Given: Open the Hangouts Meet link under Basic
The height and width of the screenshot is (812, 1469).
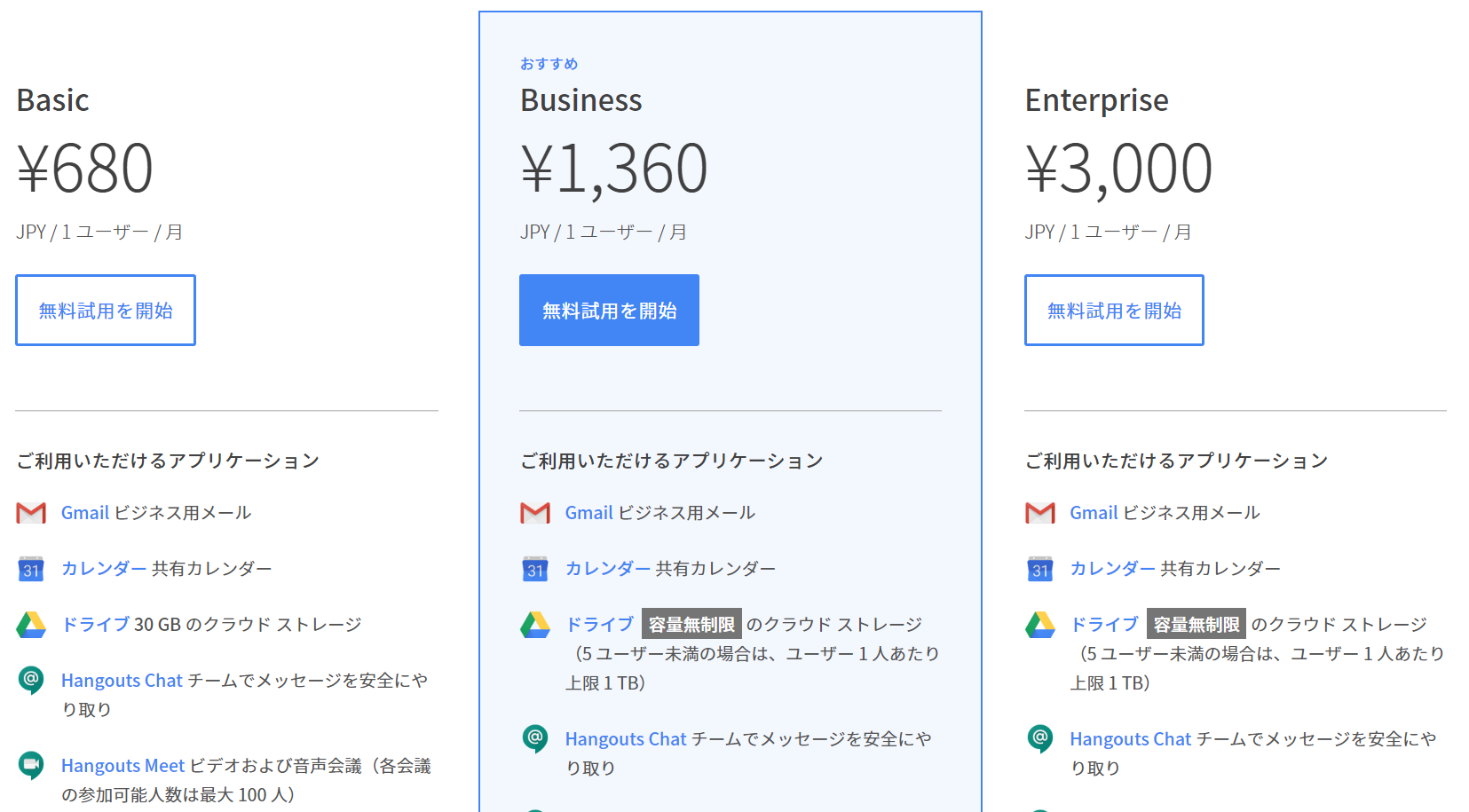Looking at the screenshot, I should pyautogui.click(x=122, y=766).
